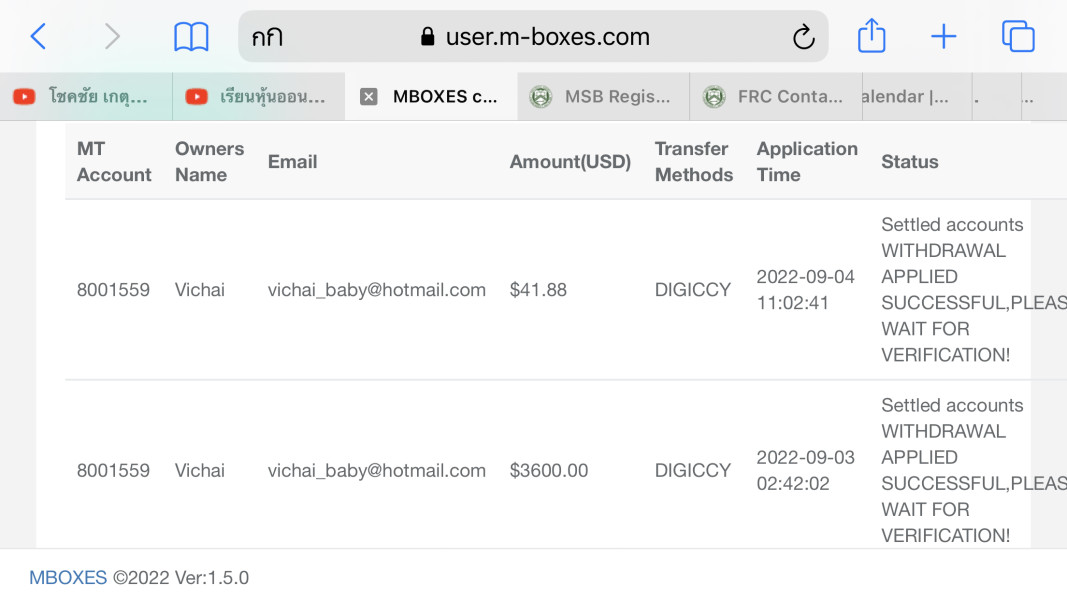
Task: Open the share sheet icon
Action: click(872, 35)
